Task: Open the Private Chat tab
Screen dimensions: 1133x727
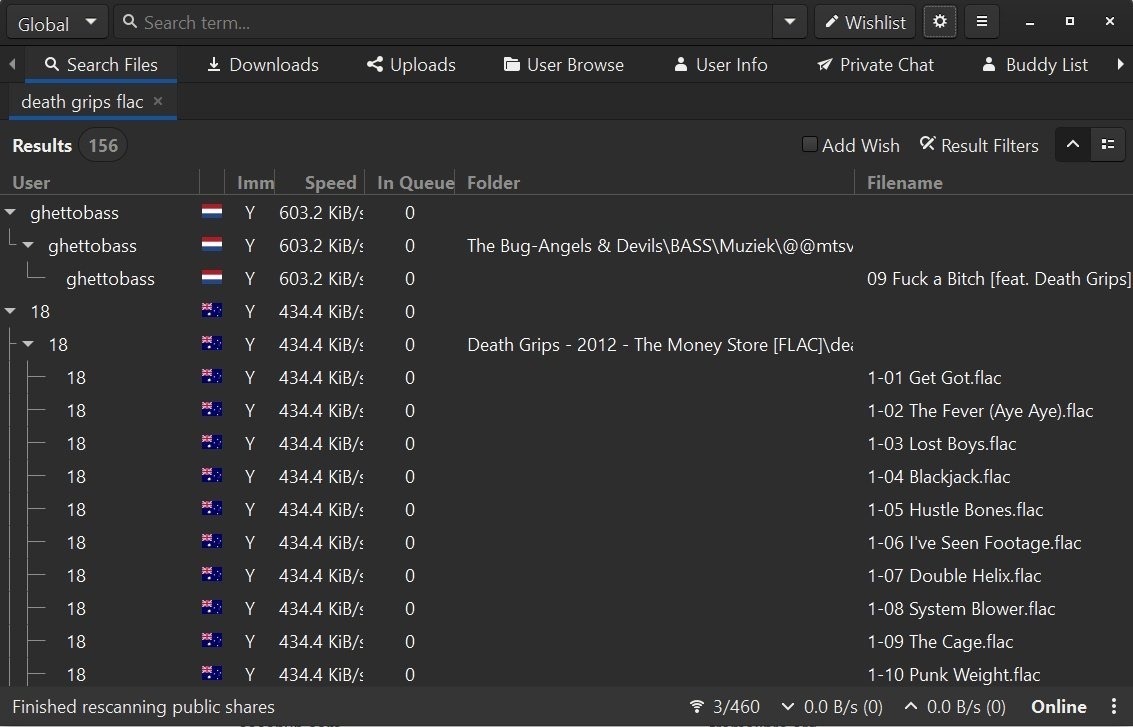Action: (x=875, y=65)
